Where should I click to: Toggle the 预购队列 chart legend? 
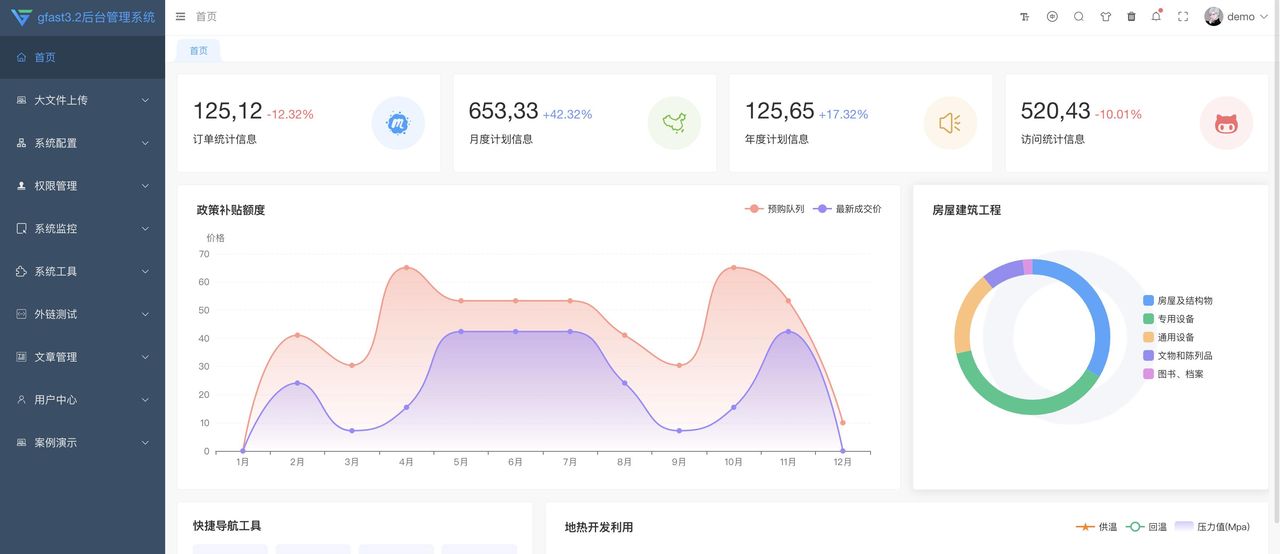tap(775, 209)
